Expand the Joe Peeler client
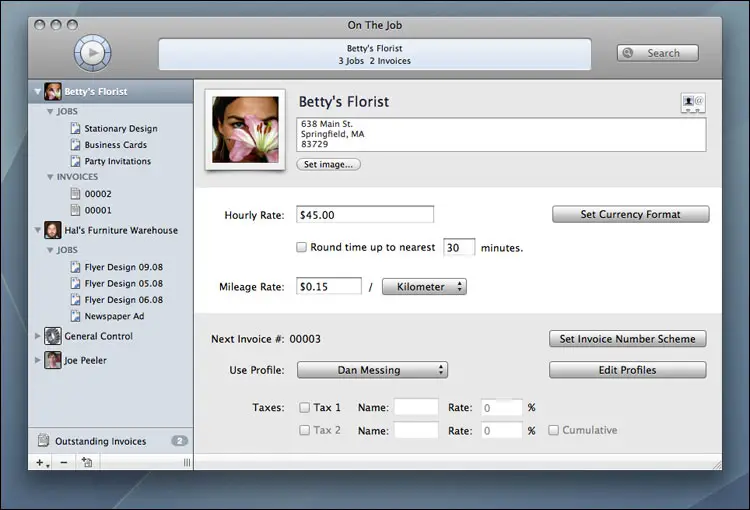Image resolution: width=750 pixels, height=510 pixels. (x=37, y=360)
